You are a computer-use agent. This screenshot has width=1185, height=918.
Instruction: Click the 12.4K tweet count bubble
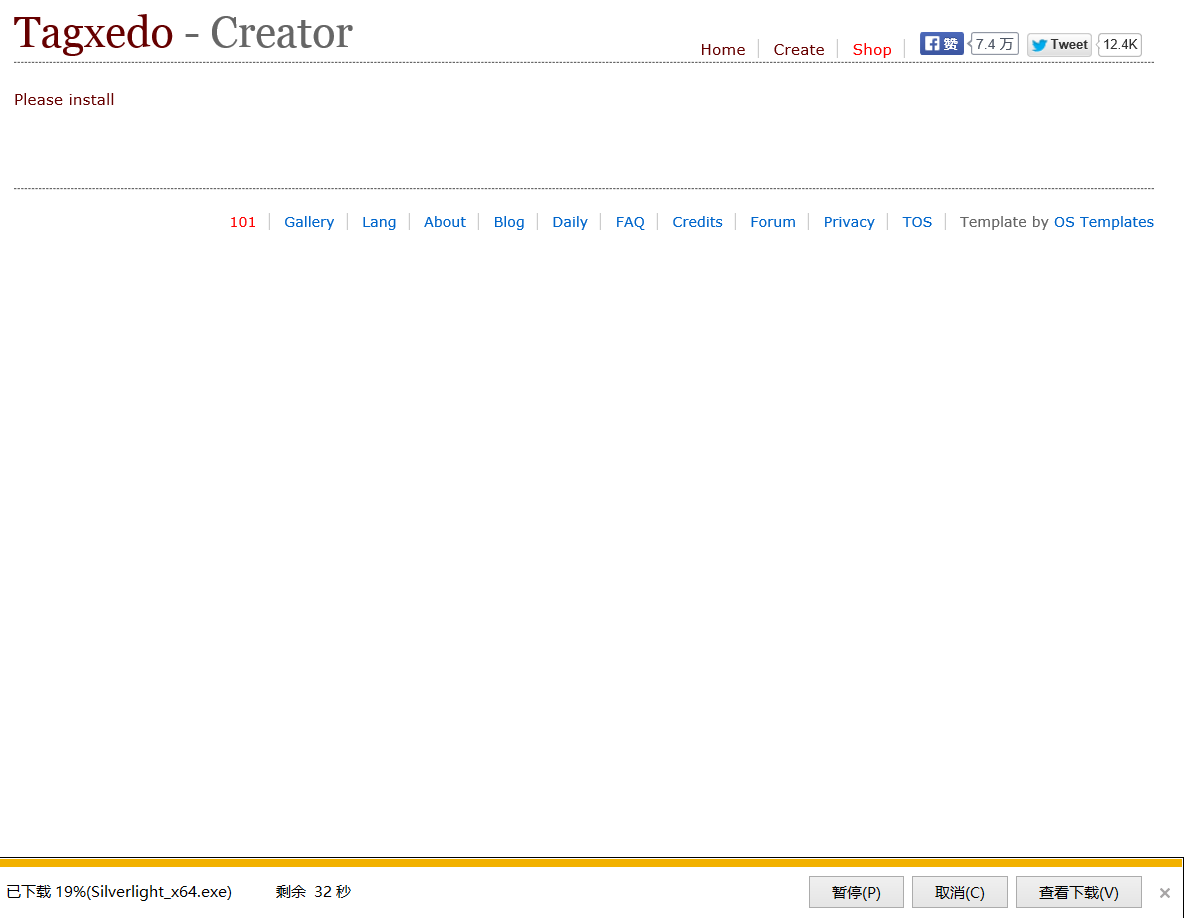click(x=1119, y=45)
